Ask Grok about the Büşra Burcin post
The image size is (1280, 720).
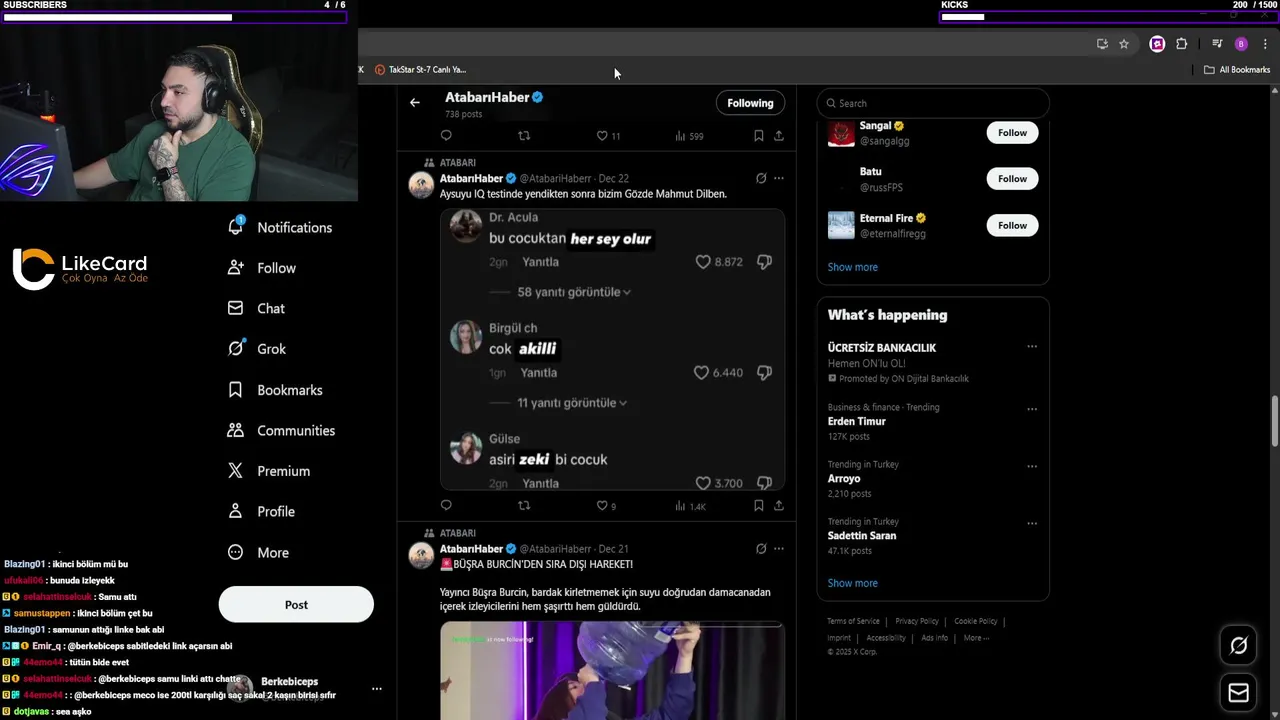coord(761,549)
